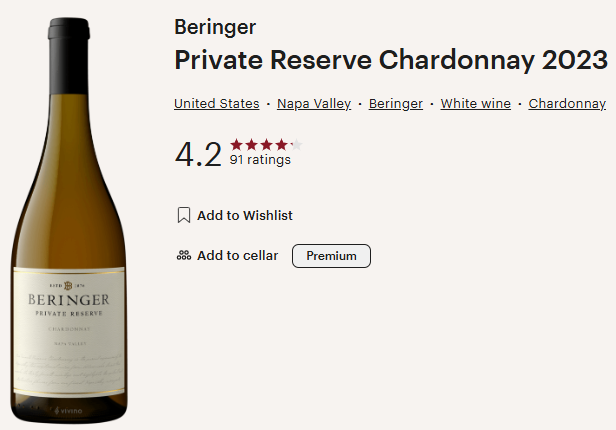The height and width of the screenshot is (430, 616).
Task: Click the fourth rating star
Action: [x=281, y=145]
